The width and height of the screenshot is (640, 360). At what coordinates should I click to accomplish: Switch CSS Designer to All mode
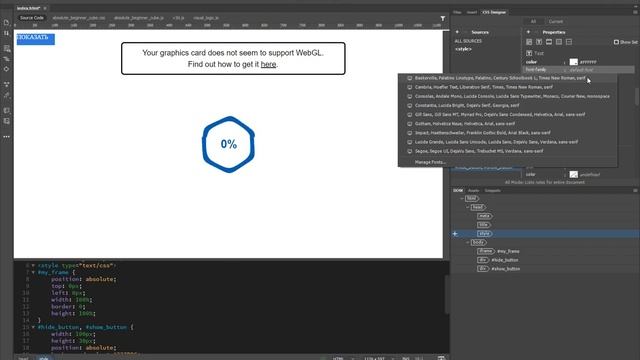[x=533, y=22]
